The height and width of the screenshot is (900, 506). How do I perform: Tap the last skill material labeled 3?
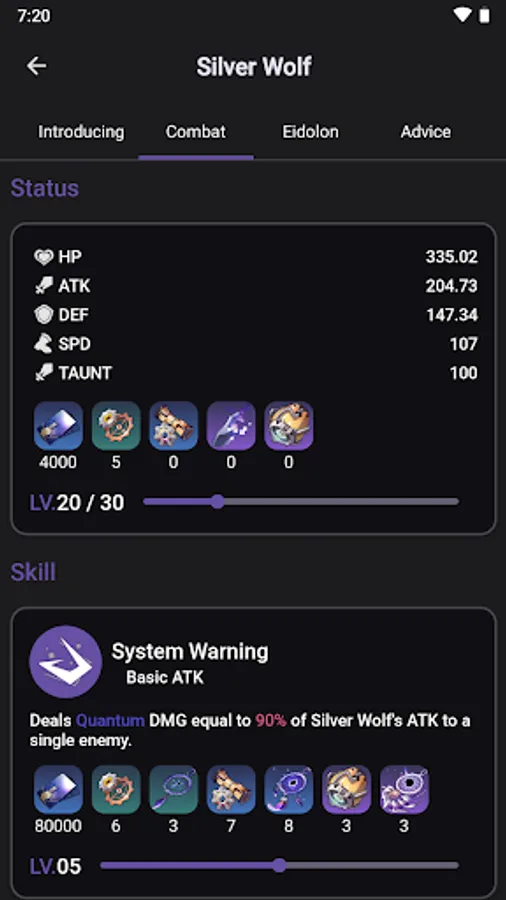click(404, 789)
